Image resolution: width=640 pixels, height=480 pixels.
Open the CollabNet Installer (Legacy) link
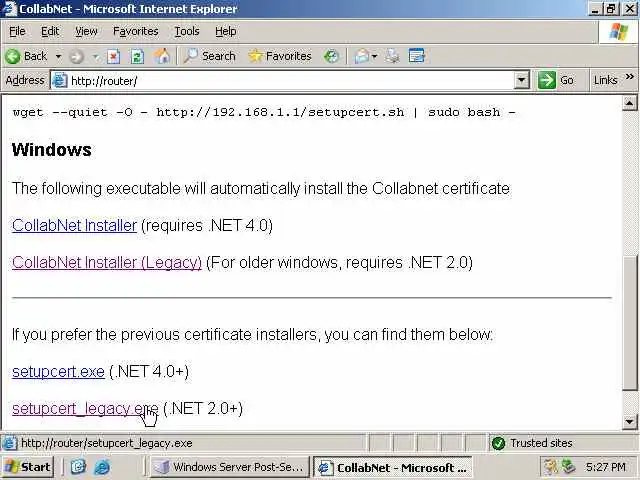107,262
